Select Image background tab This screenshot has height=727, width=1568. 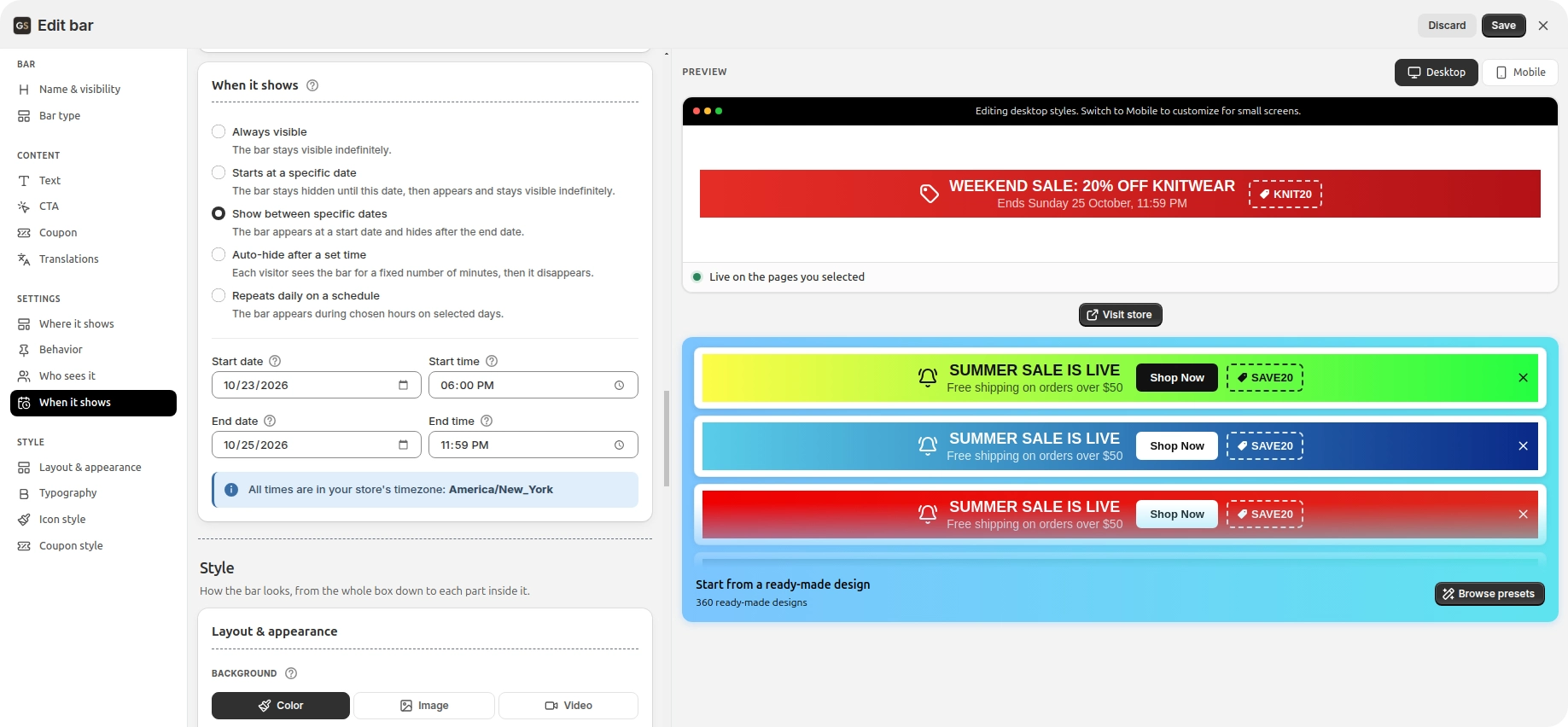424,706
